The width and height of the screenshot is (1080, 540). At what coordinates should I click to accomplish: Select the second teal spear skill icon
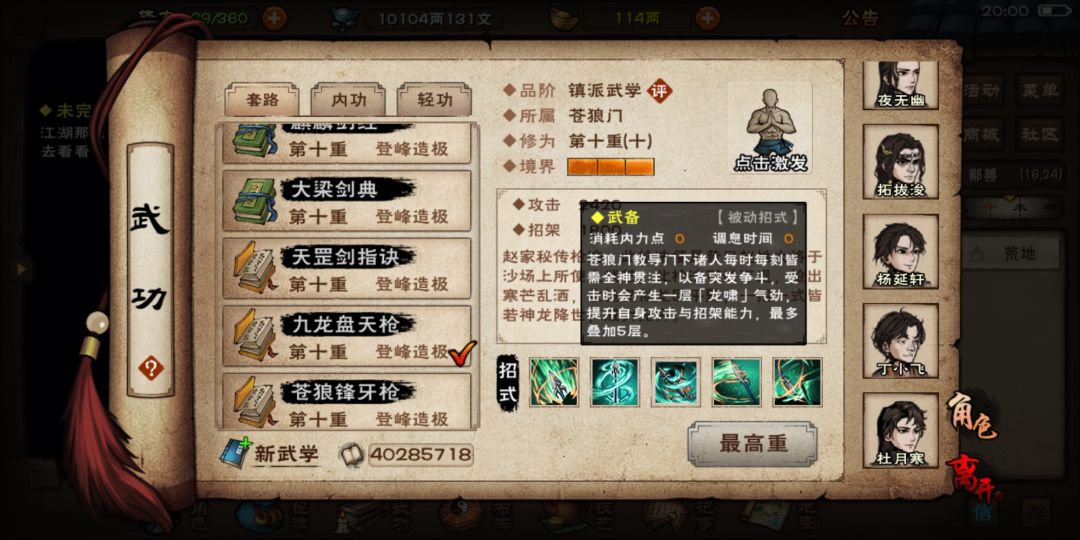614,382
